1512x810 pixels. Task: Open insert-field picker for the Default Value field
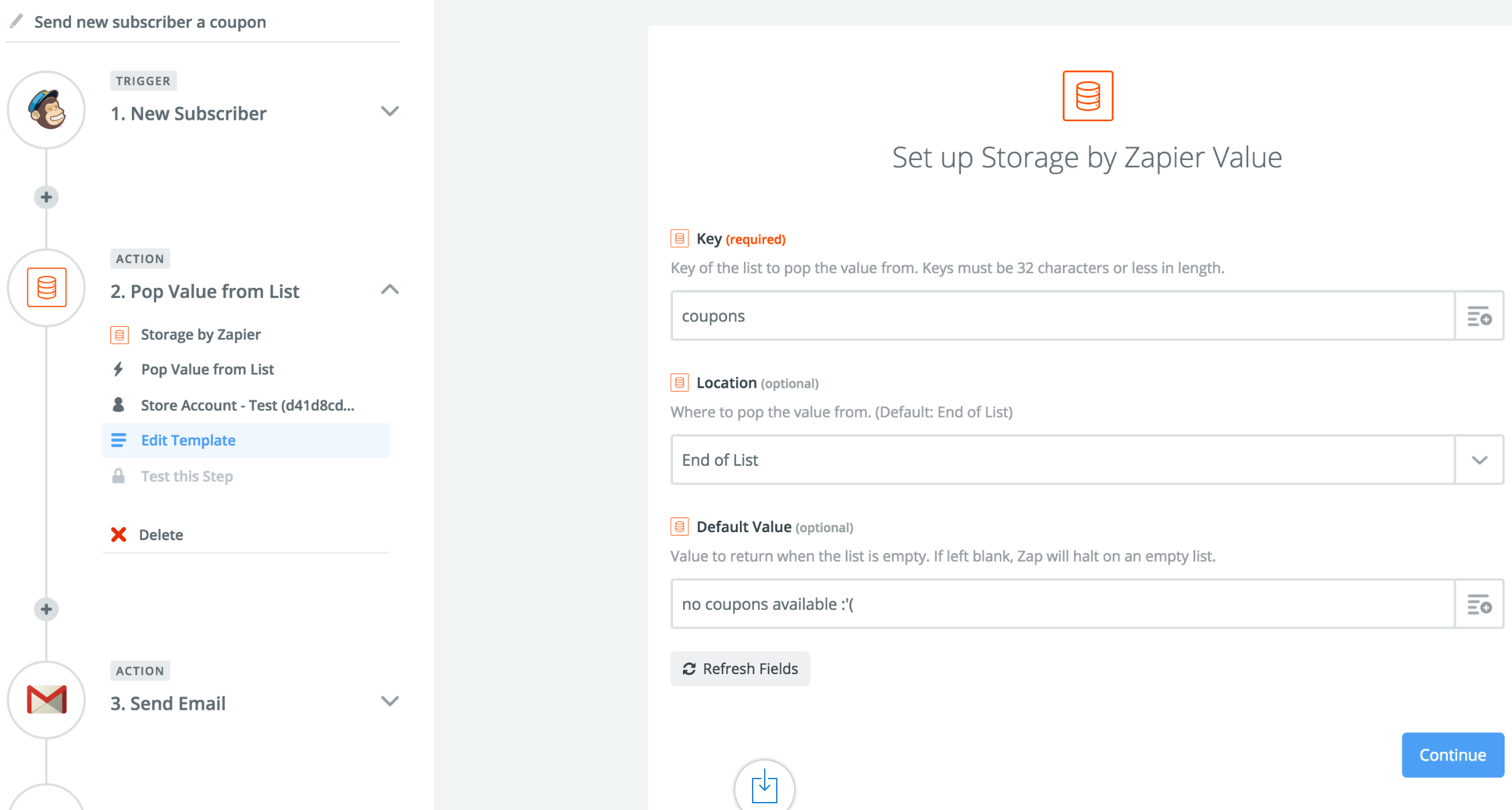tap(1479, 604)
